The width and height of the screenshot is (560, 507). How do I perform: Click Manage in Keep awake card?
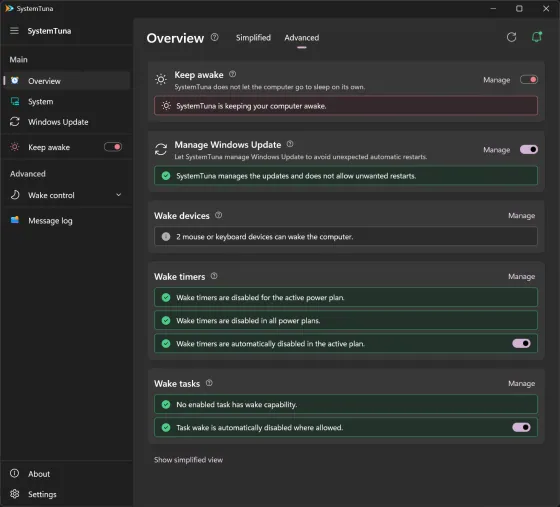pos(496,80)
